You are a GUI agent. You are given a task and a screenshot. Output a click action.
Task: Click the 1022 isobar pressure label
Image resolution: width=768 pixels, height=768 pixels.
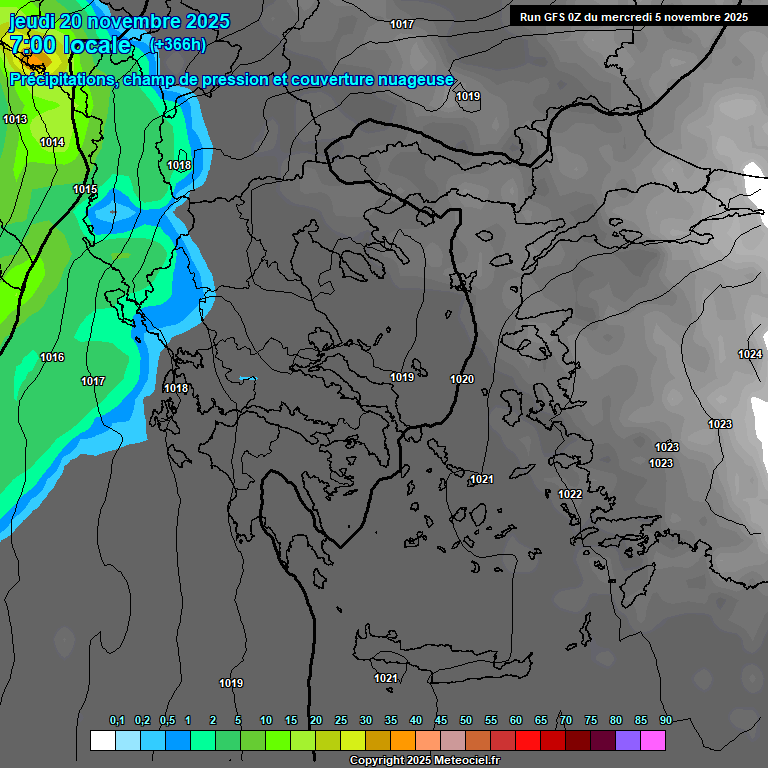coord(570,494)
